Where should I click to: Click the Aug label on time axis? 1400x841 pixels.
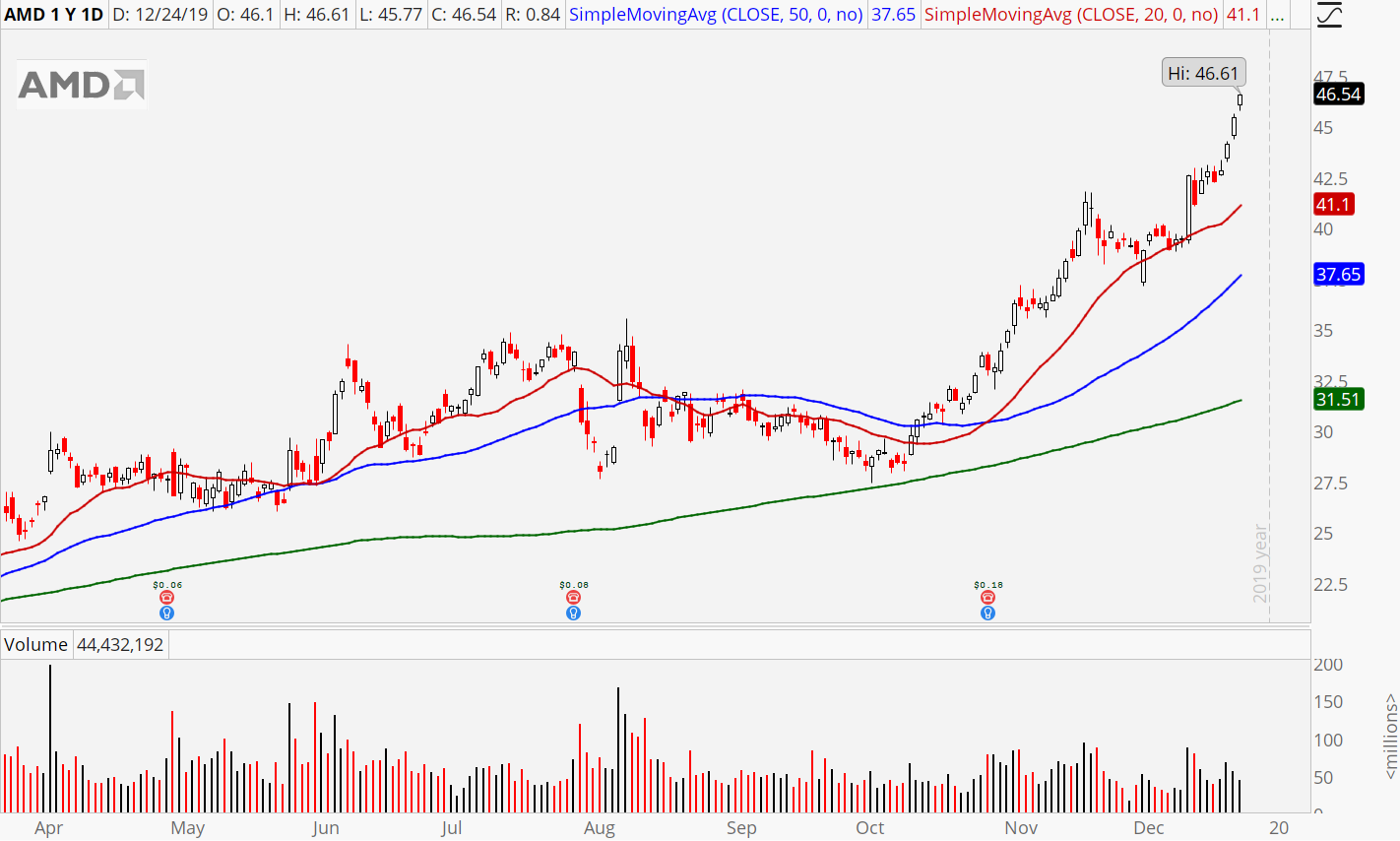[x=600, y=828]
